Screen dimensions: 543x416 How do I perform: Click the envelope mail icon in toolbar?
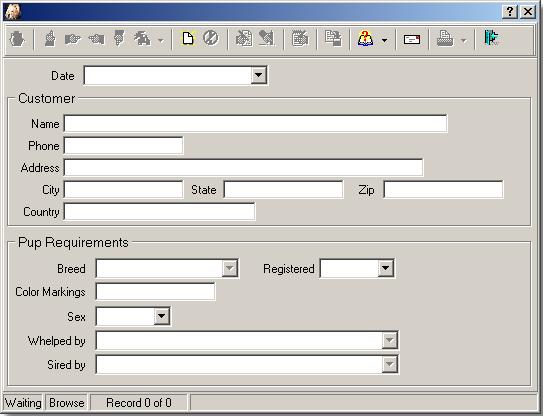click(412, 39)
